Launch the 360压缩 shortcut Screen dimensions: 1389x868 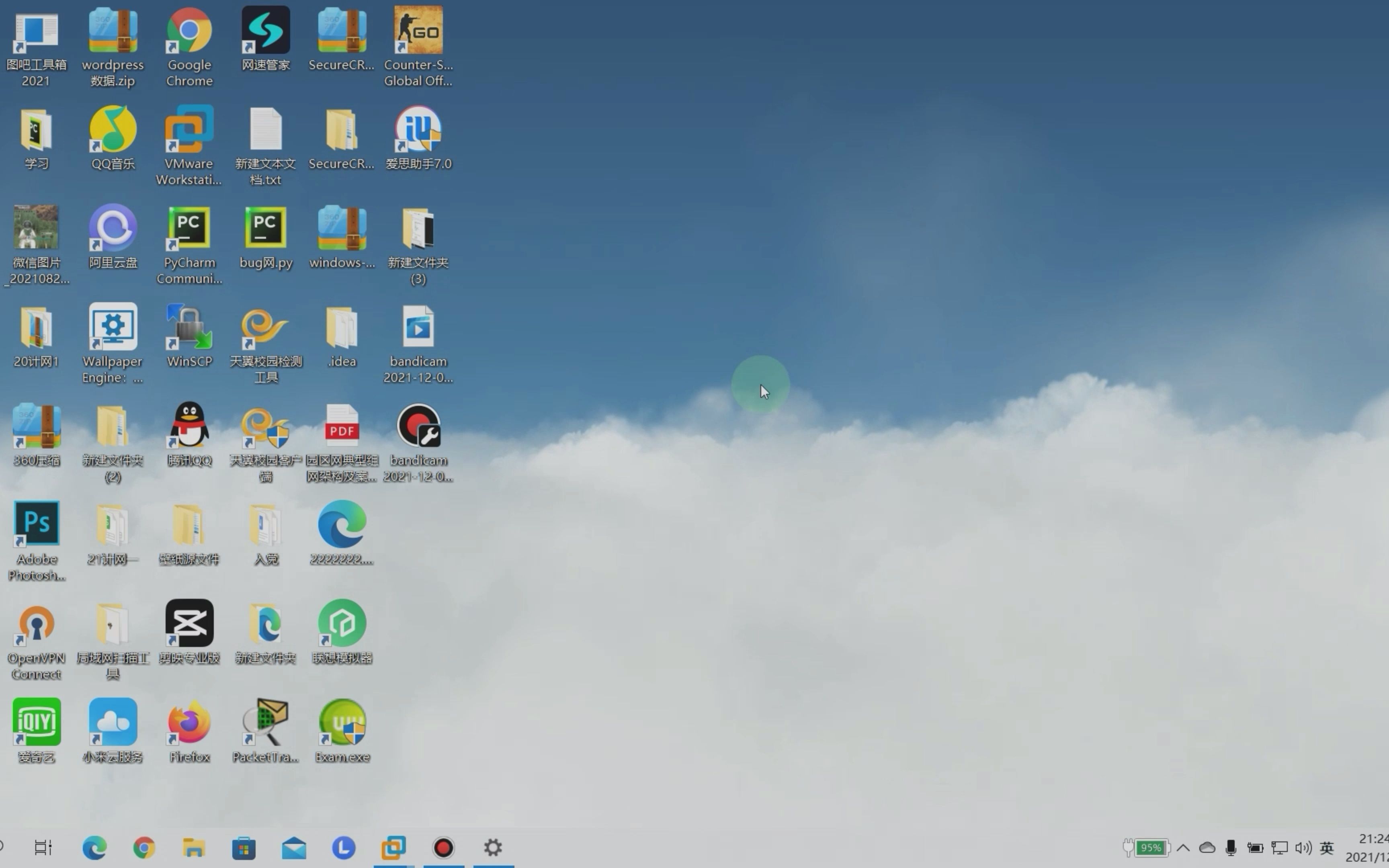tap(36, 434)
